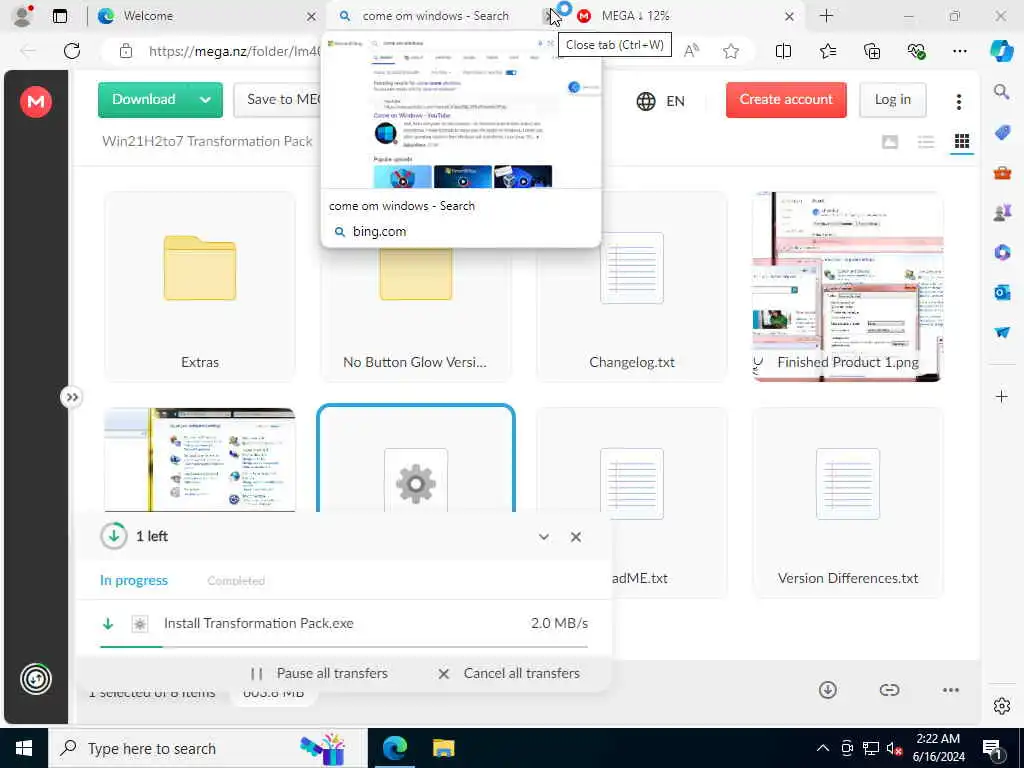Click Cancel all transfers
This screenshot has height=768, width=1024.
pos(509,673)
